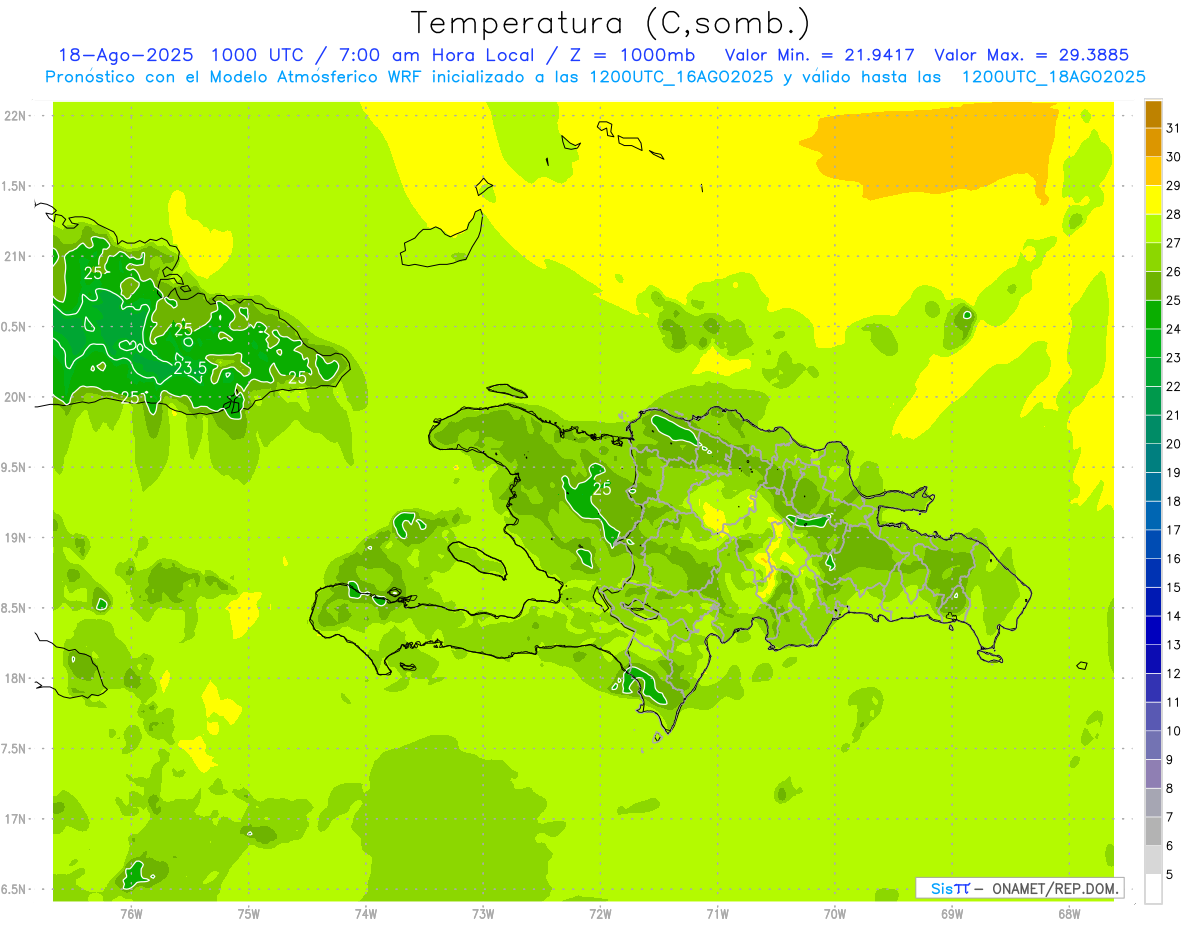Click the '25' contour label over Haiti

(603, 489)
